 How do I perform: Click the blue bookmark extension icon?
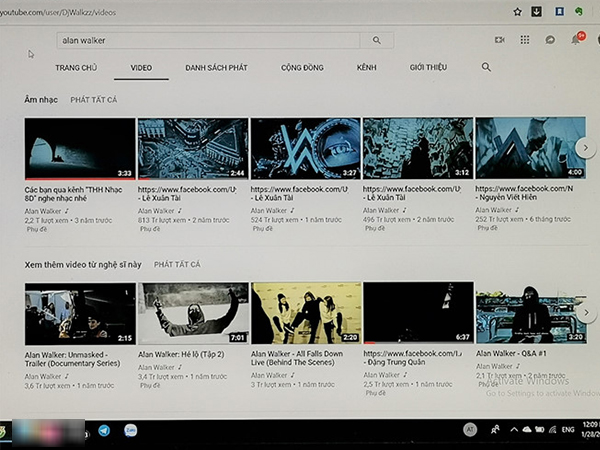[559, 11]
